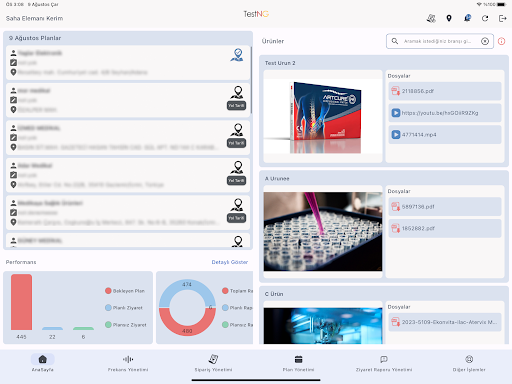
Task: Tap the date in the status bar
Action: pyautogui.click(x=43, y=4)
